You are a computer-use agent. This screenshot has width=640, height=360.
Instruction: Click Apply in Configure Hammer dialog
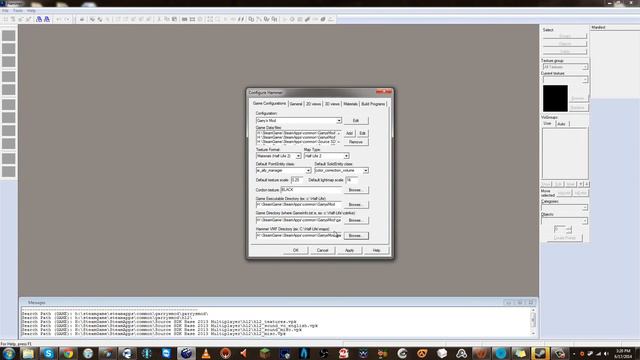[349, 250]
